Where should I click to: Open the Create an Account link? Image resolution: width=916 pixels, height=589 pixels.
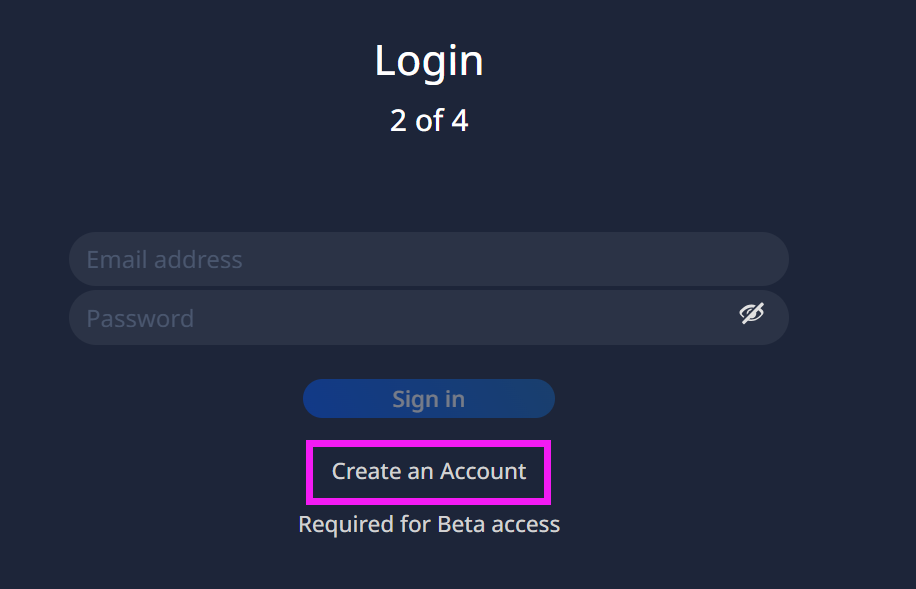[429, 471]
